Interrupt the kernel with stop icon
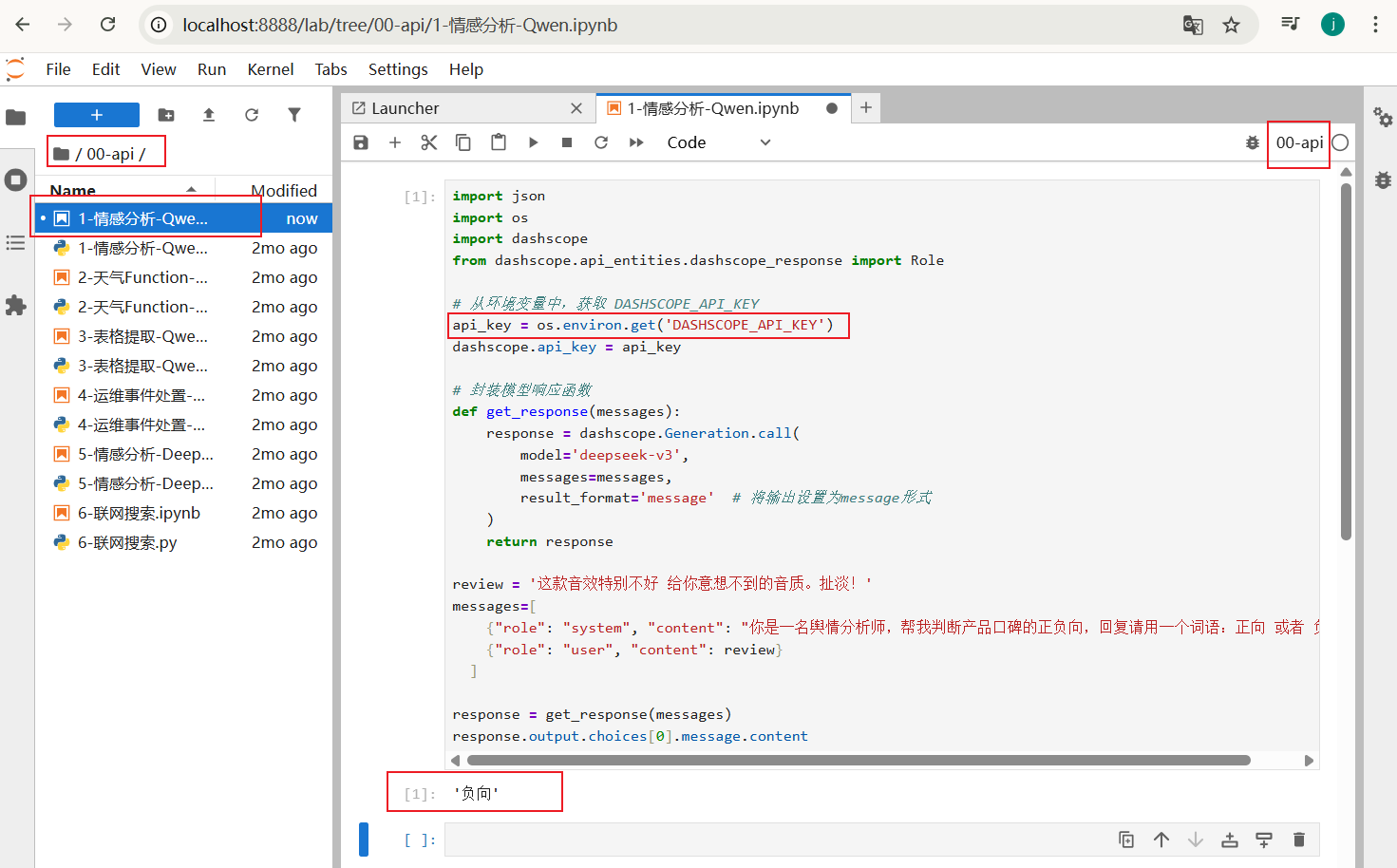1397x868 pixels. click(x=567, y=142)
